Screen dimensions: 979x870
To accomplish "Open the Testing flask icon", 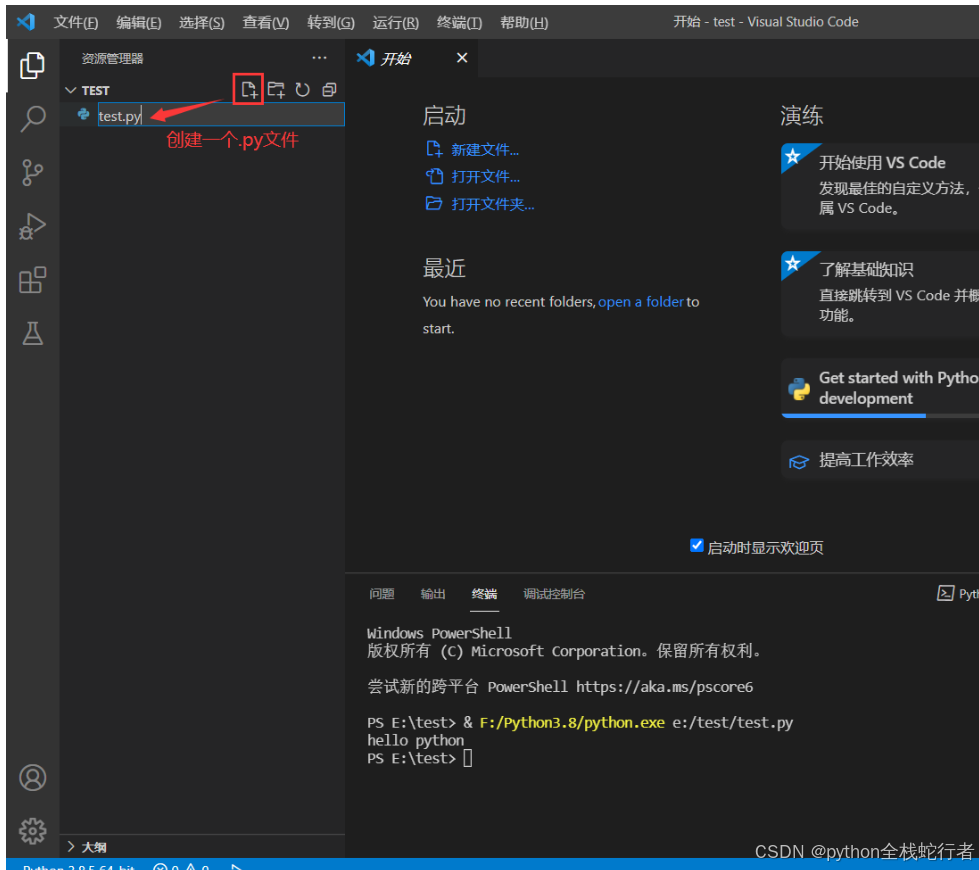I will point(32,334).
